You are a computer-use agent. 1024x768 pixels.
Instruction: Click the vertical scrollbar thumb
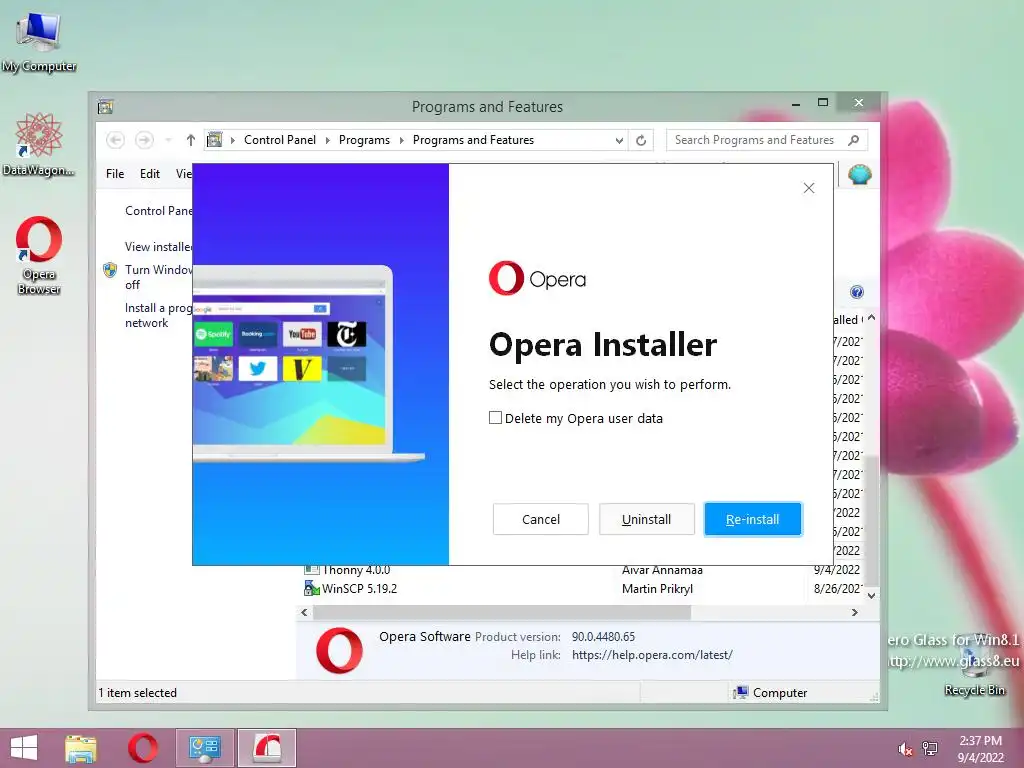pyautogui.click(x=871, y=519)
